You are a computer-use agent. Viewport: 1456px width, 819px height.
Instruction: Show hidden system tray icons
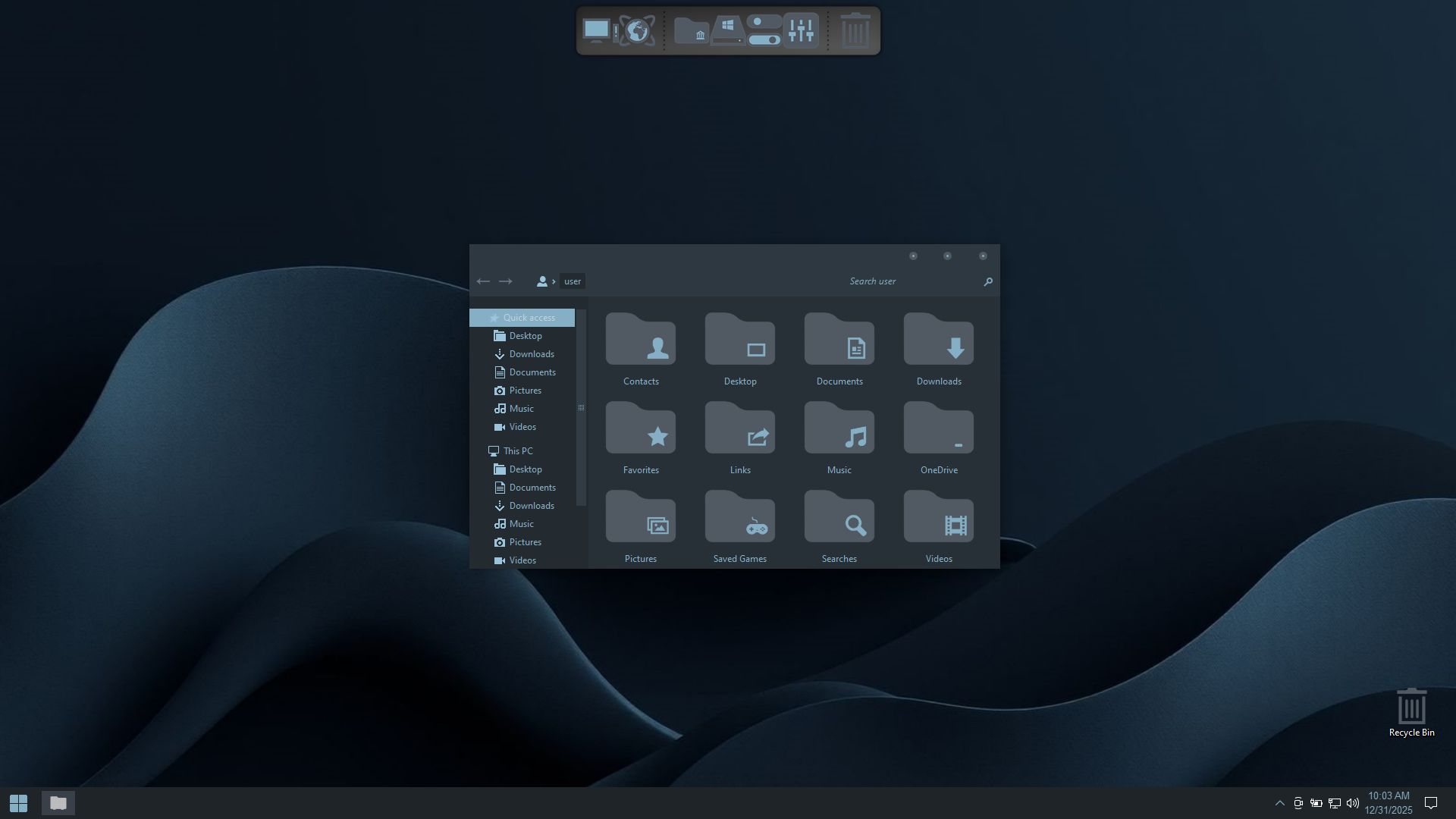point(1279,803)
